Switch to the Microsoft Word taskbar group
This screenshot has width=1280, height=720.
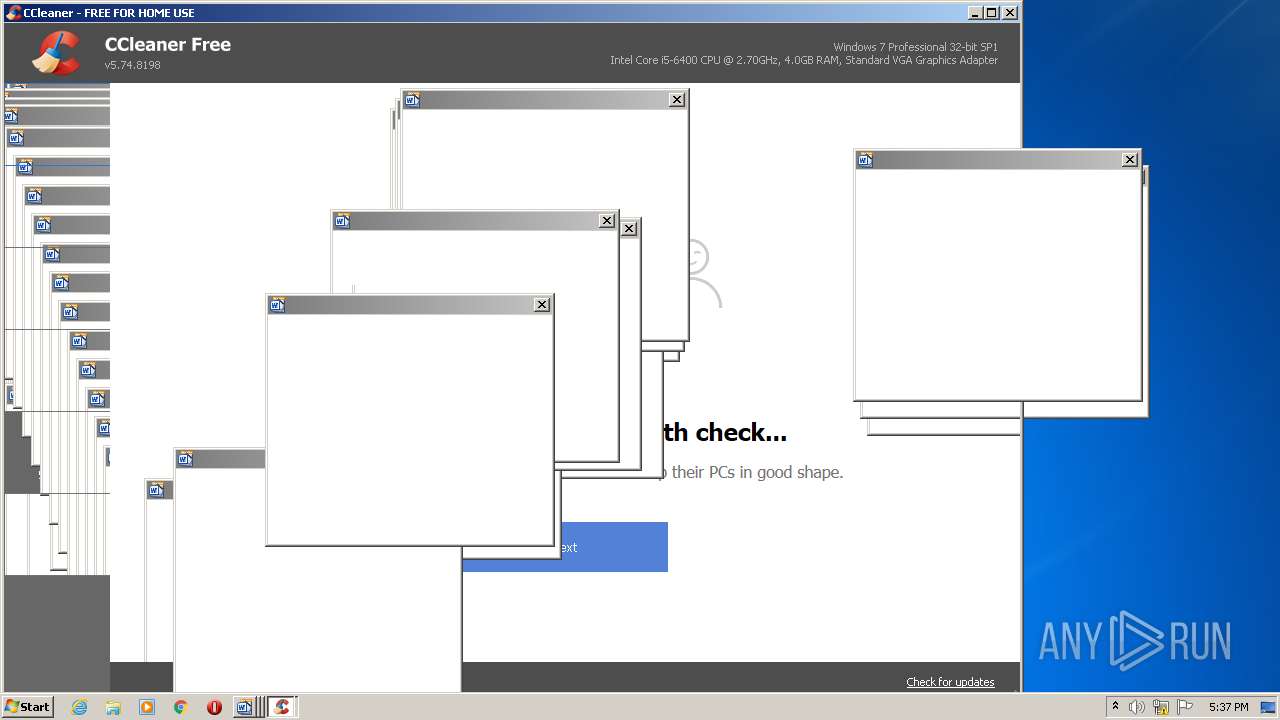(x=248, y=707)
